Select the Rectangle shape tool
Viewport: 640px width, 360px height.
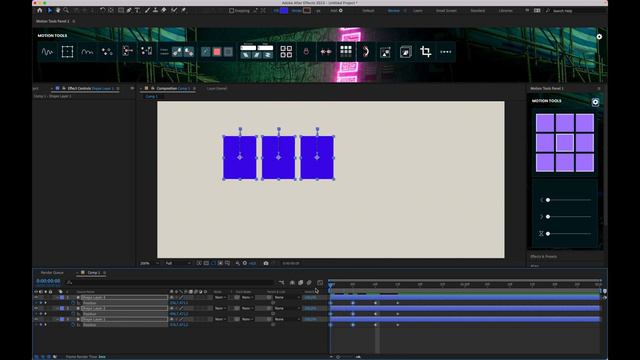click(121, 10)
